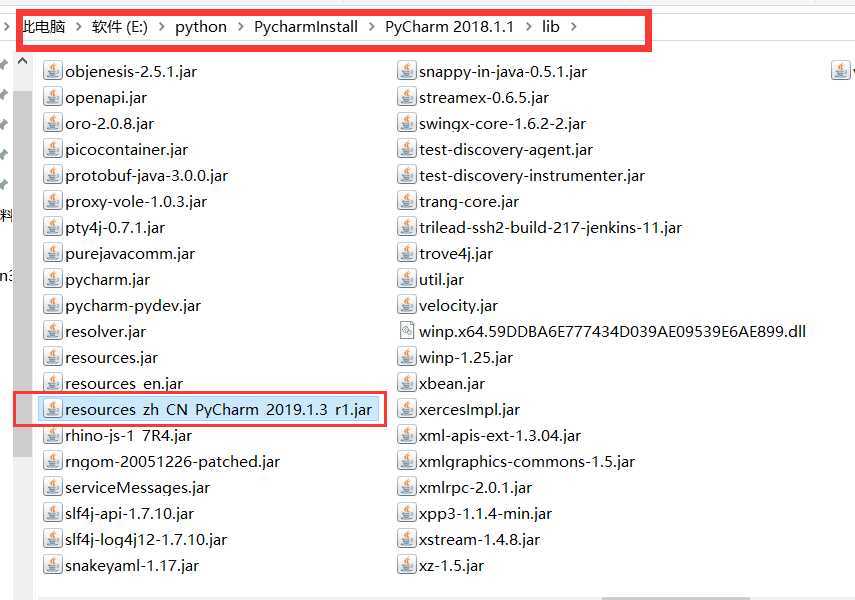This screenshot has height=600, width=855.
Task: Click the trang-core.jar file icon
Action: (x=406, y=201)
